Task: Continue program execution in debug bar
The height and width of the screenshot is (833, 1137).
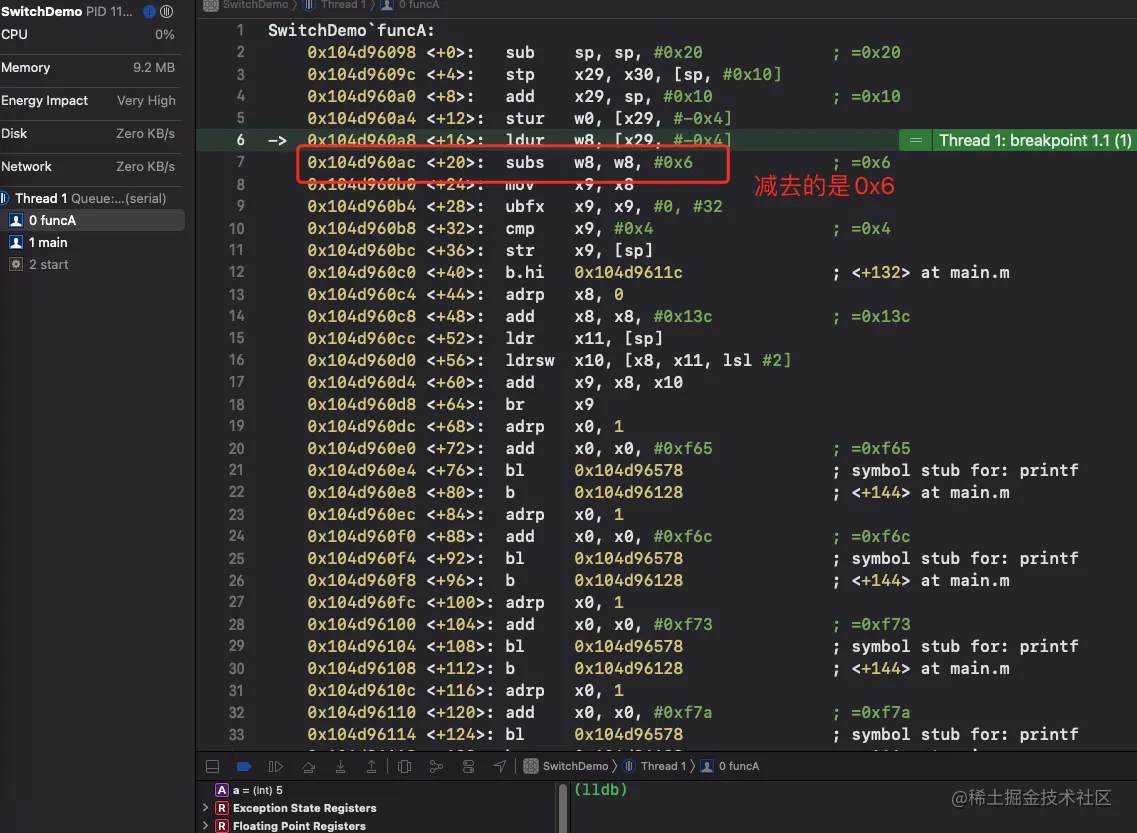Action: (276, 766)
